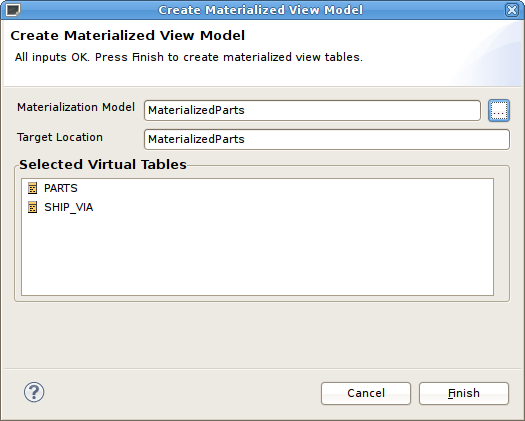
Task: Click the bold Create Materialized View Model heading
Action: [x=128, y=36]
